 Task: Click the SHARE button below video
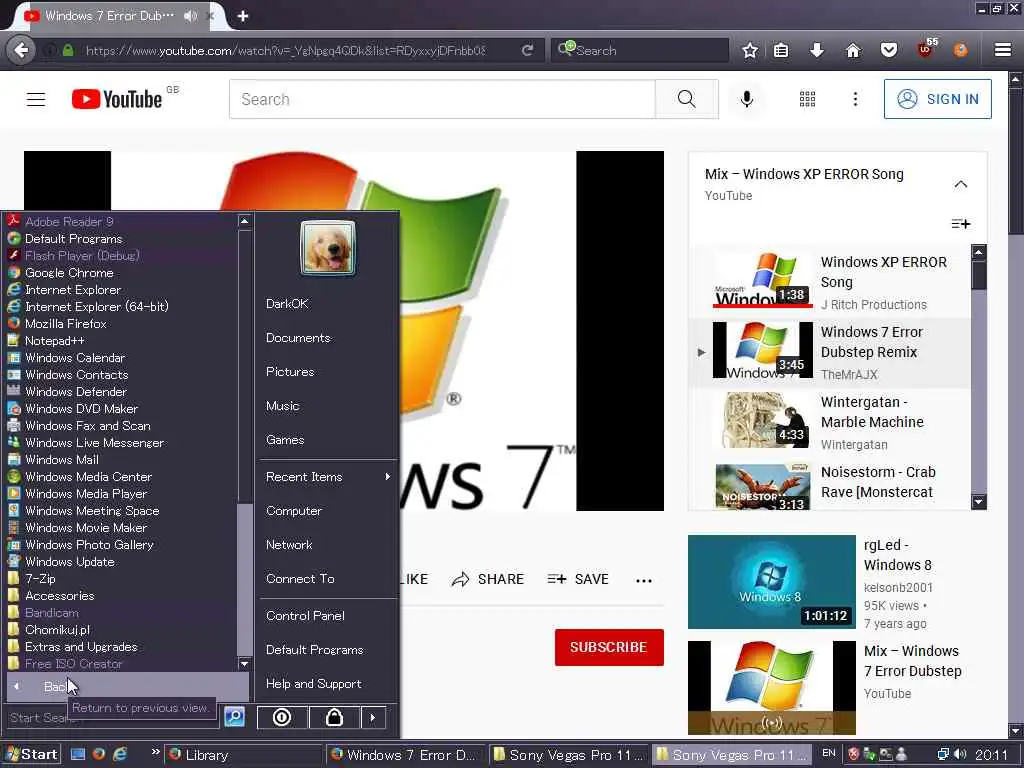pos(488,579)
